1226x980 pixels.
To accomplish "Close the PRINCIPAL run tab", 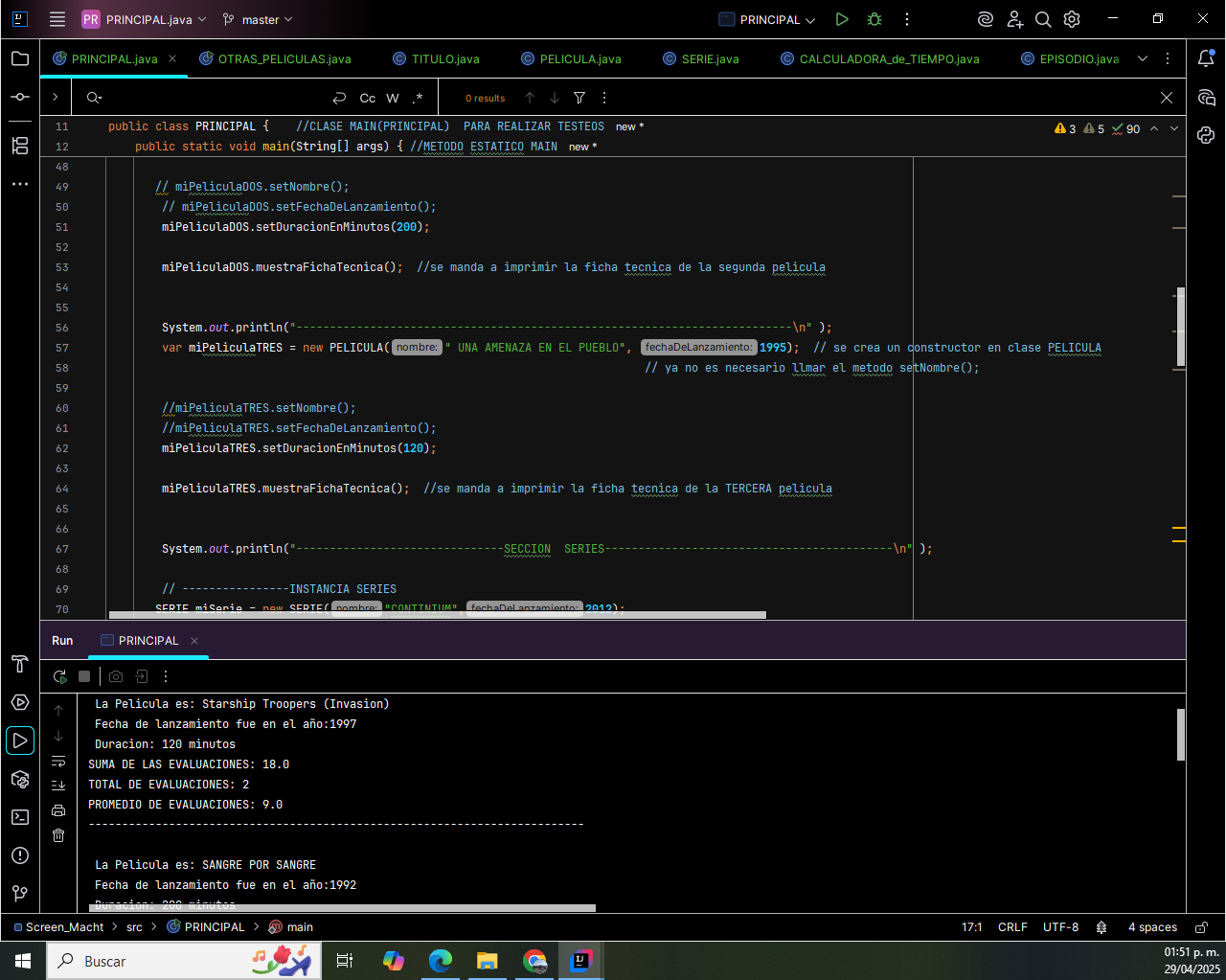I will (x=194, y=641).
